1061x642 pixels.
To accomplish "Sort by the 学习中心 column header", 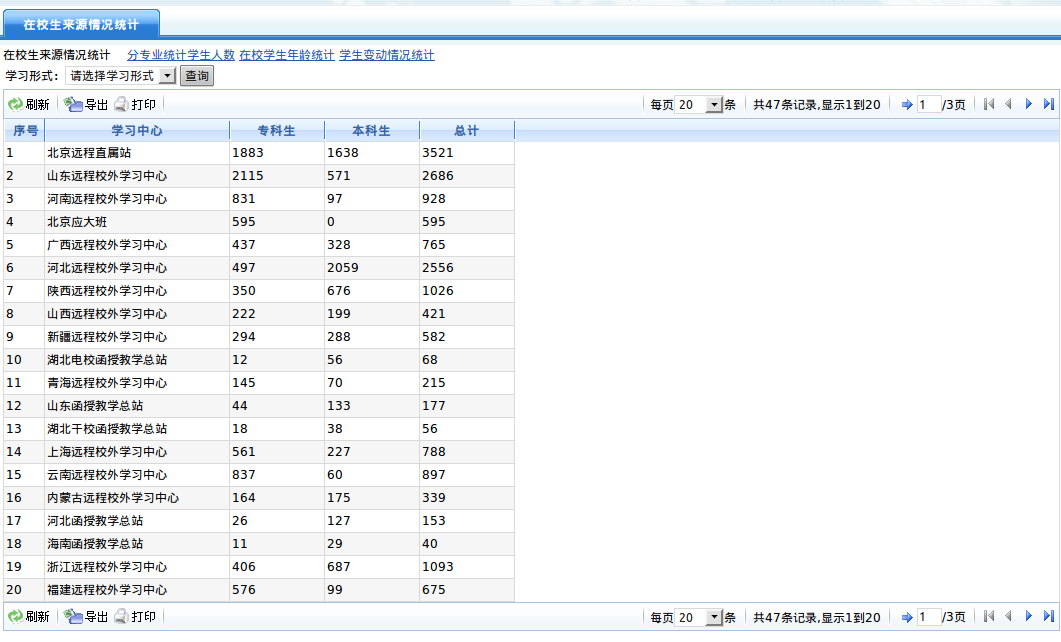I will coord(137,131).
